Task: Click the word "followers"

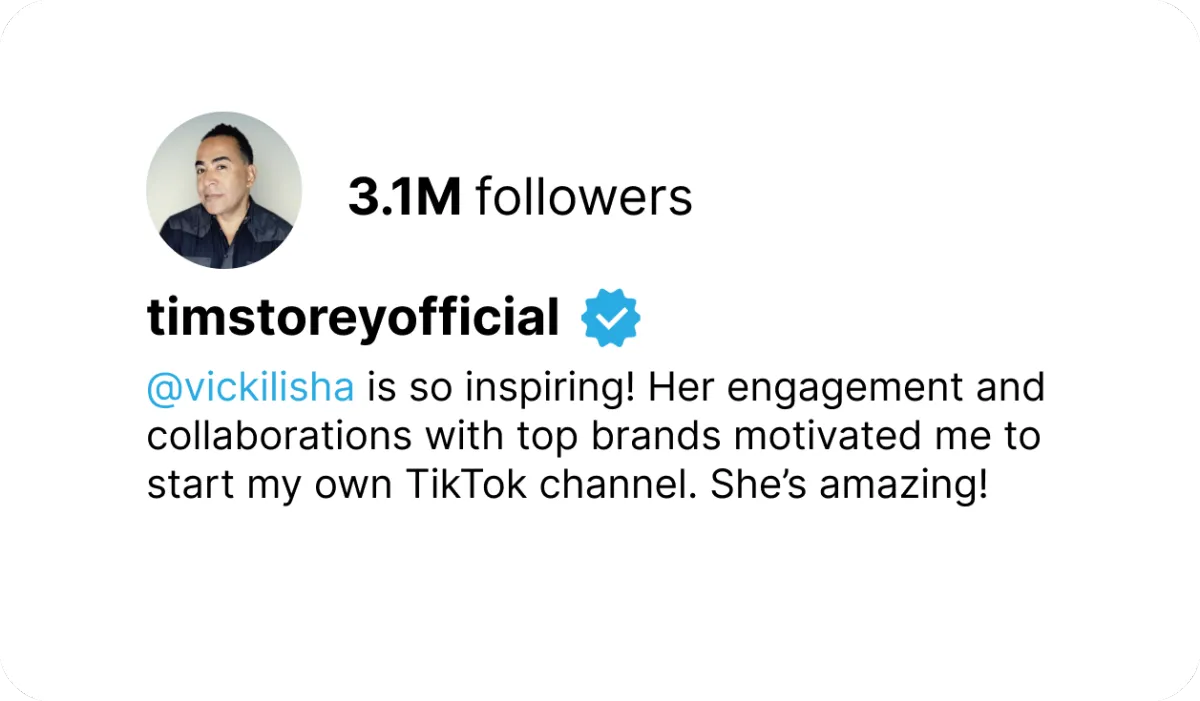Action: 583,196
